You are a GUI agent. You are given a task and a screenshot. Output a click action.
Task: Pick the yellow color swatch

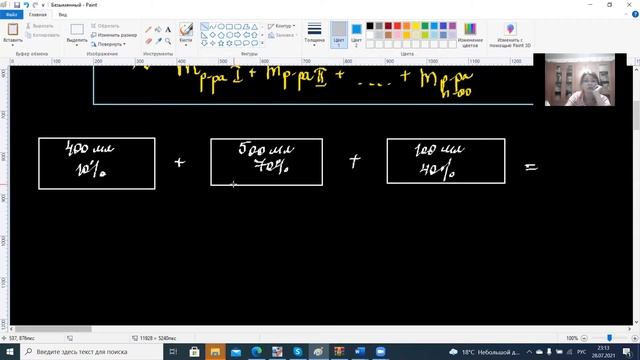click(416, 26)
